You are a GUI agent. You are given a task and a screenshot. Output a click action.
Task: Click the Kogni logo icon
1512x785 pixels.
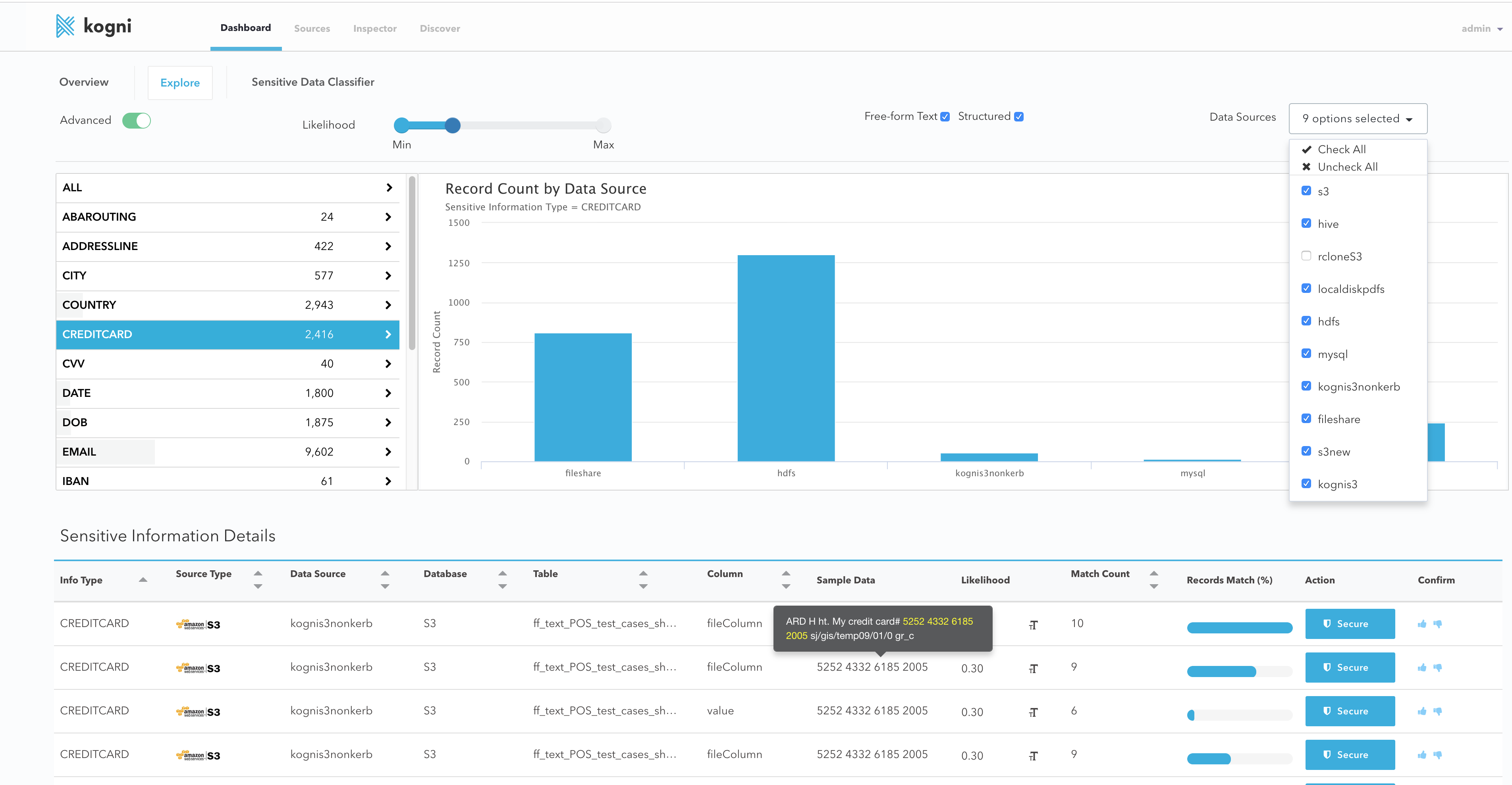pos(65,26)
